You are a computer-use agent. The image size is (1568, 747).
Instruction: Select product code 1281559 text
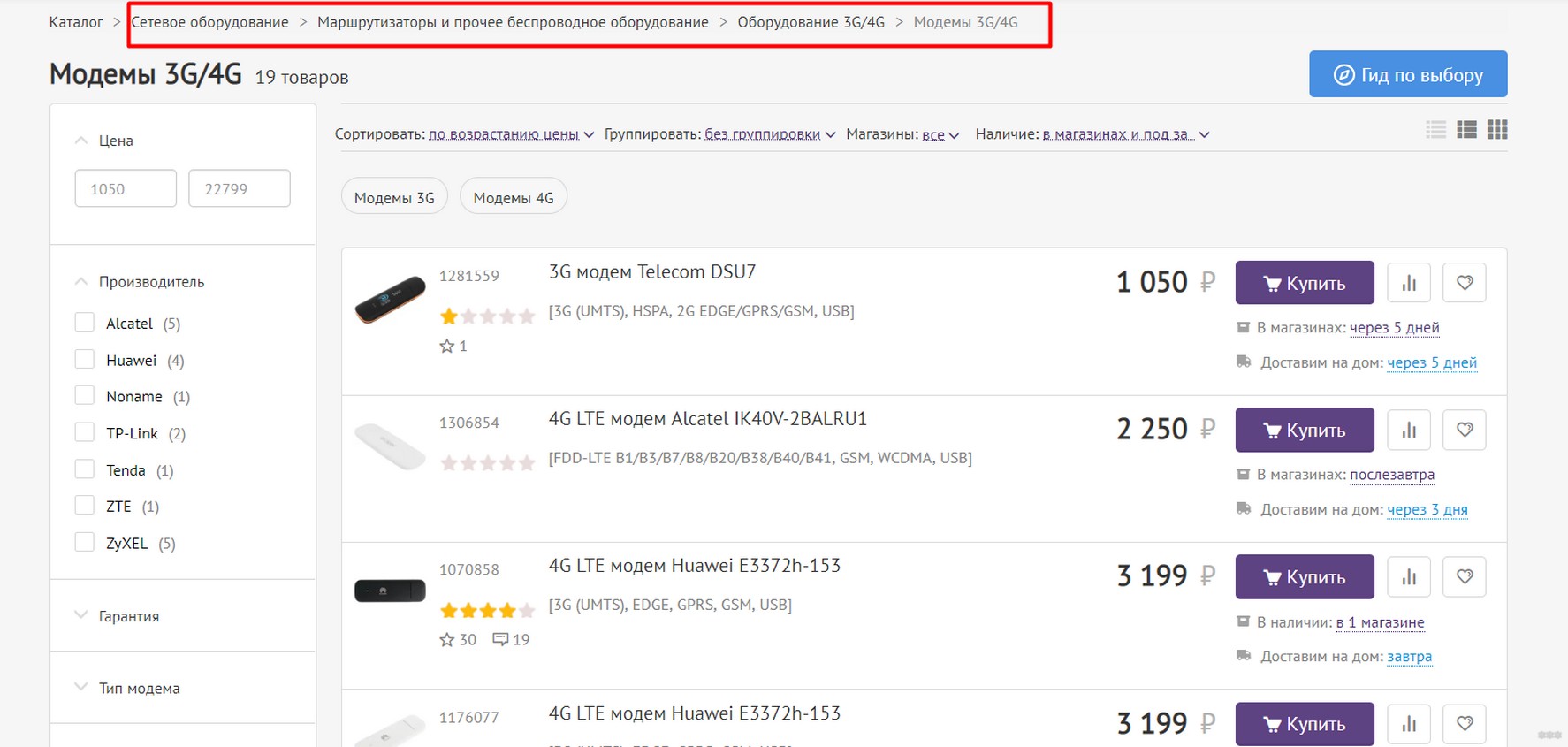point(469,276)
